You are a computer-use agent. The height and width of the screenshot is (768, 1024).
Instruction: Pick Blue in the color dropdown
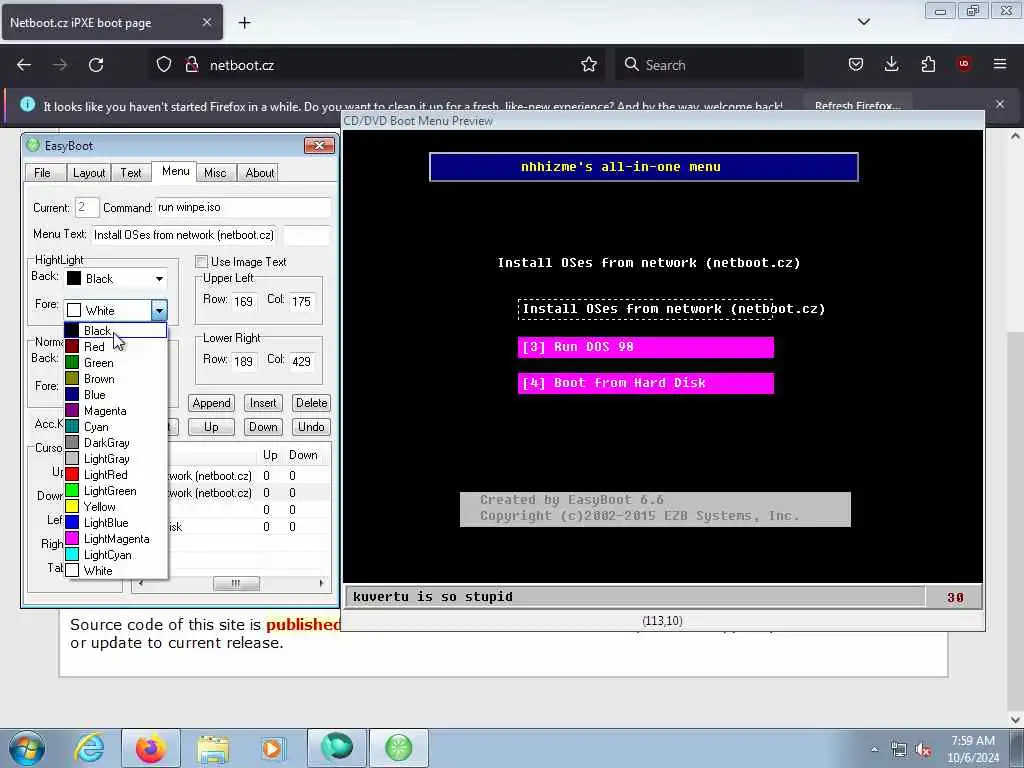point(116,394)
